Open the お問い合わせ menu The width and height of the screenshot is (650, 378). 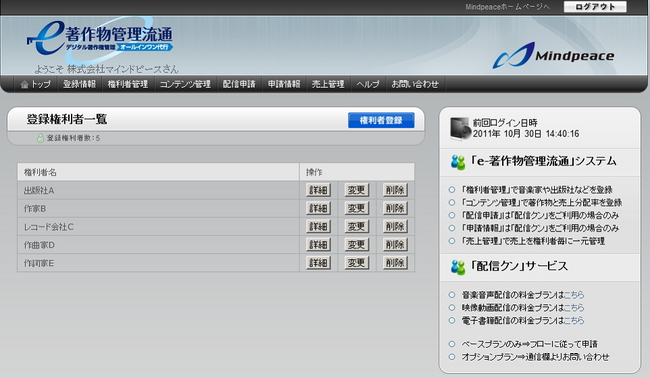coord(415,84)
